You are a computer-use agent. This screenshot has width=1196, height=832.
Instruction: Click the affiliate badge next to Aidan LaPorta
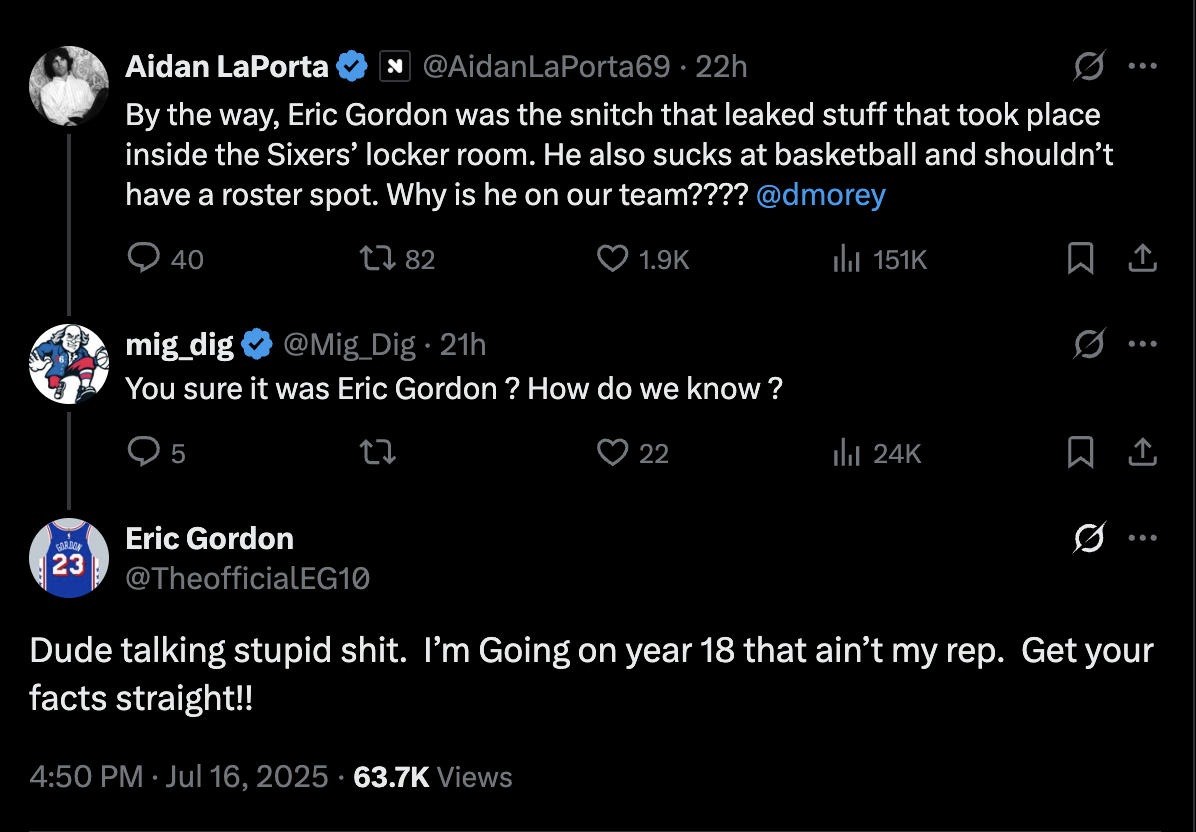[x=395, y=67]
